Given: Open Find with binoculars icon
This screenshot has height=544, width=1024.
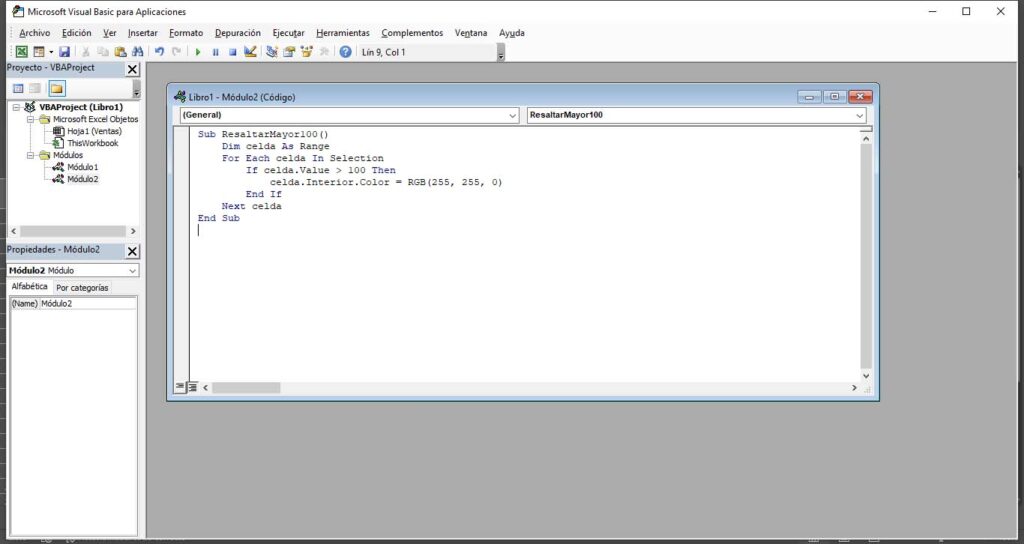Looking at the screenshot, I should click(137, 52).
